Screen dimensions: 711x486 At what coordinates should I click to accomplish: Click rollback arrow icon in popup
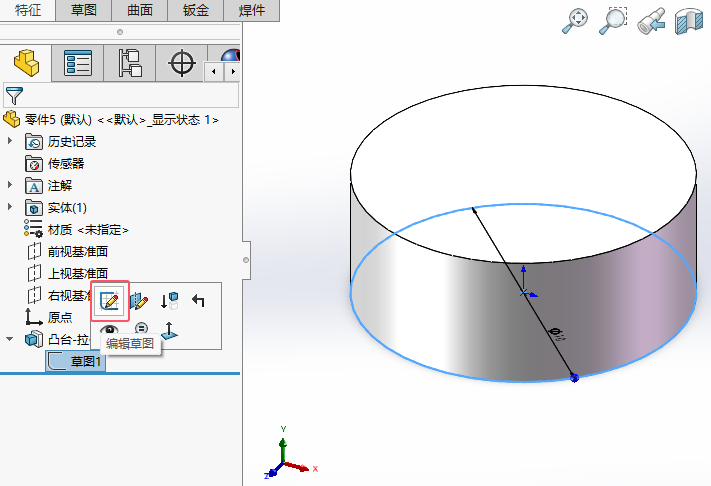point(198,300)
